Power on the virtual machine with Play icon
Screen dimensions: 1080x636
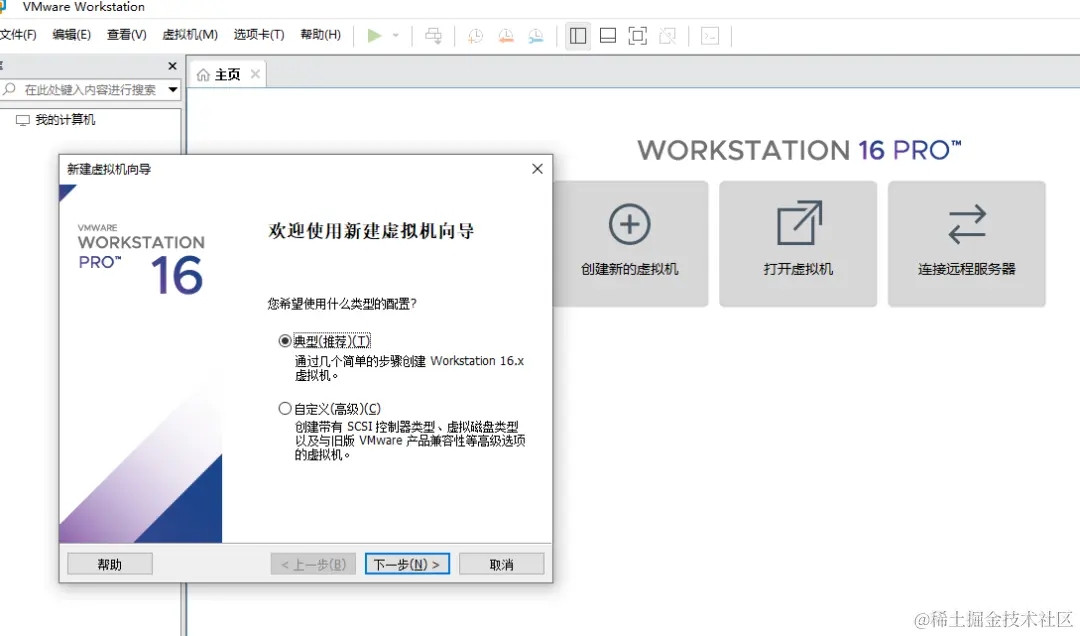(375, 35)
